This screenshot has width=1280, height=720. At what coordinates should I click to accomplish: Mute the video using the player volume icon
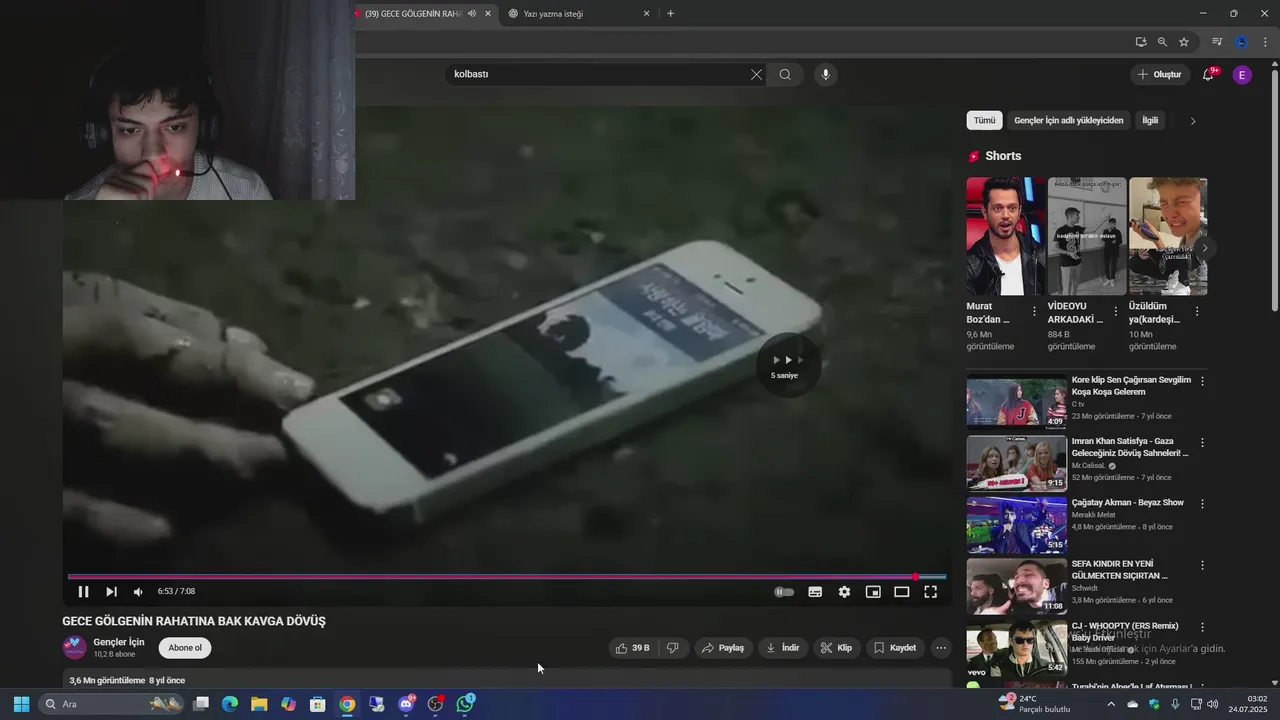[x=139, y=592]
